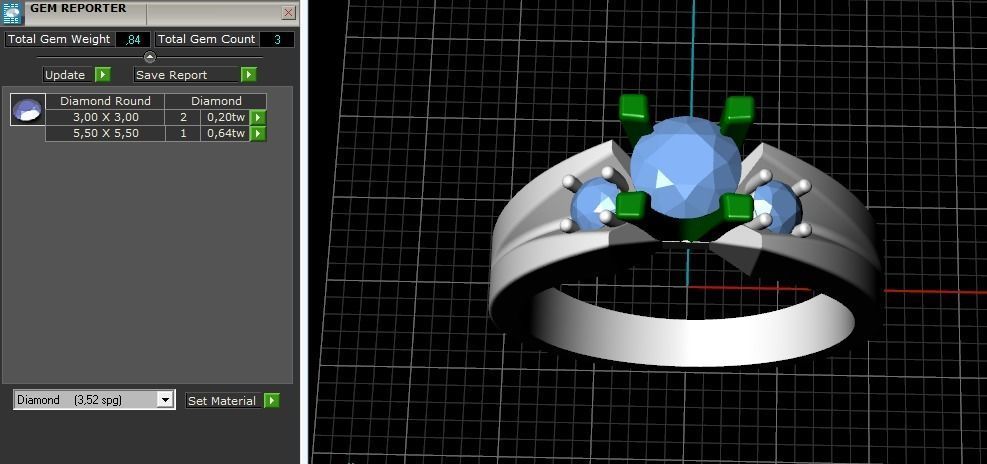Click the '0,64tw' weight cell
The image size is (987, 464).
click(225, 133)
